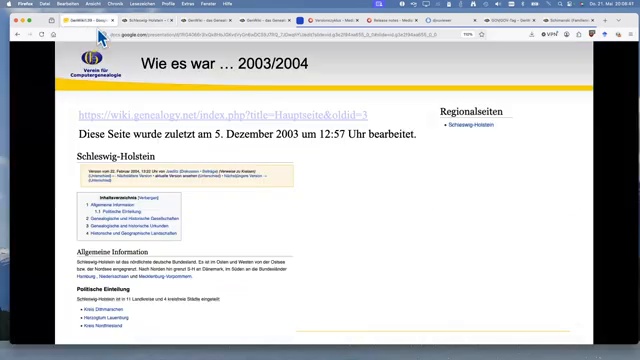The image size is (640, 360).
Task: Close the Release notes tab
Action: (x=416, y=20)
